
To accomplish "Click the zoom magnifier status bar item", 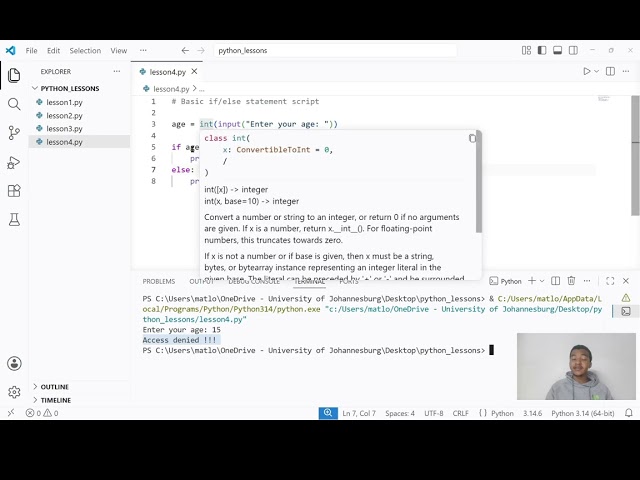I will (x=328, y=413).
